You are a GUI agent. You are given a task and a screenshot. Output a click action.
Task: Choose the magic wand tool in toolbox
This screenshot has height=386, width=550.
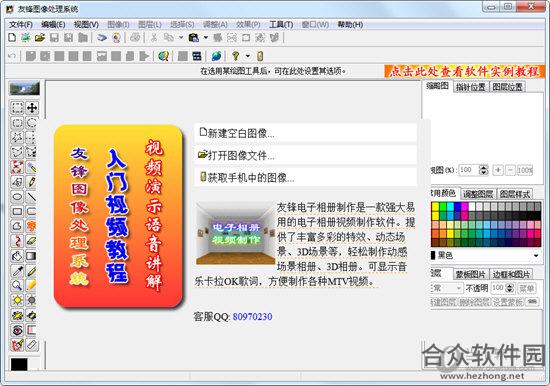[x=32, y=167]
